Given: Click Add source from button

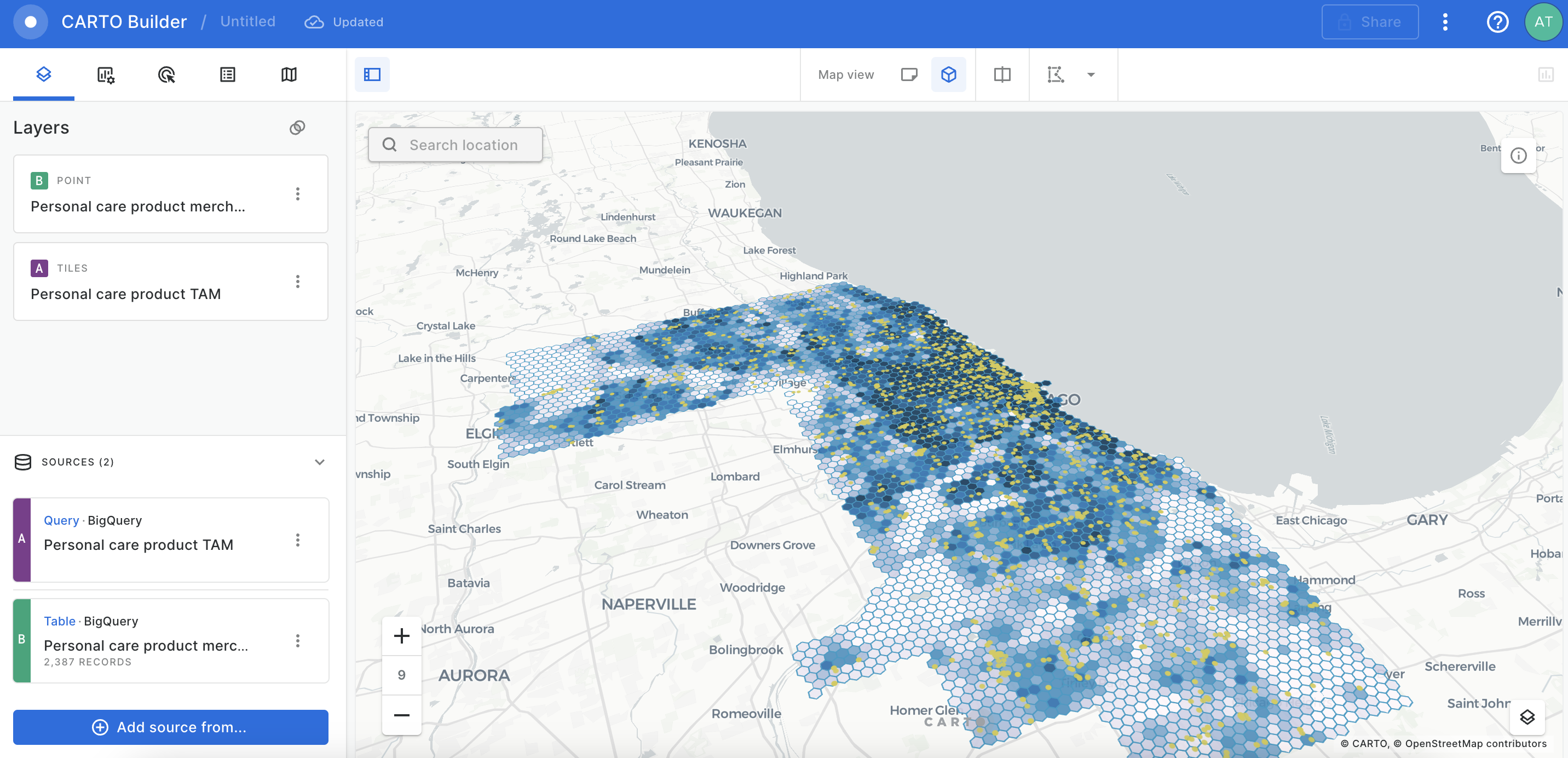Looking at the screenshot, I should 170,727.
